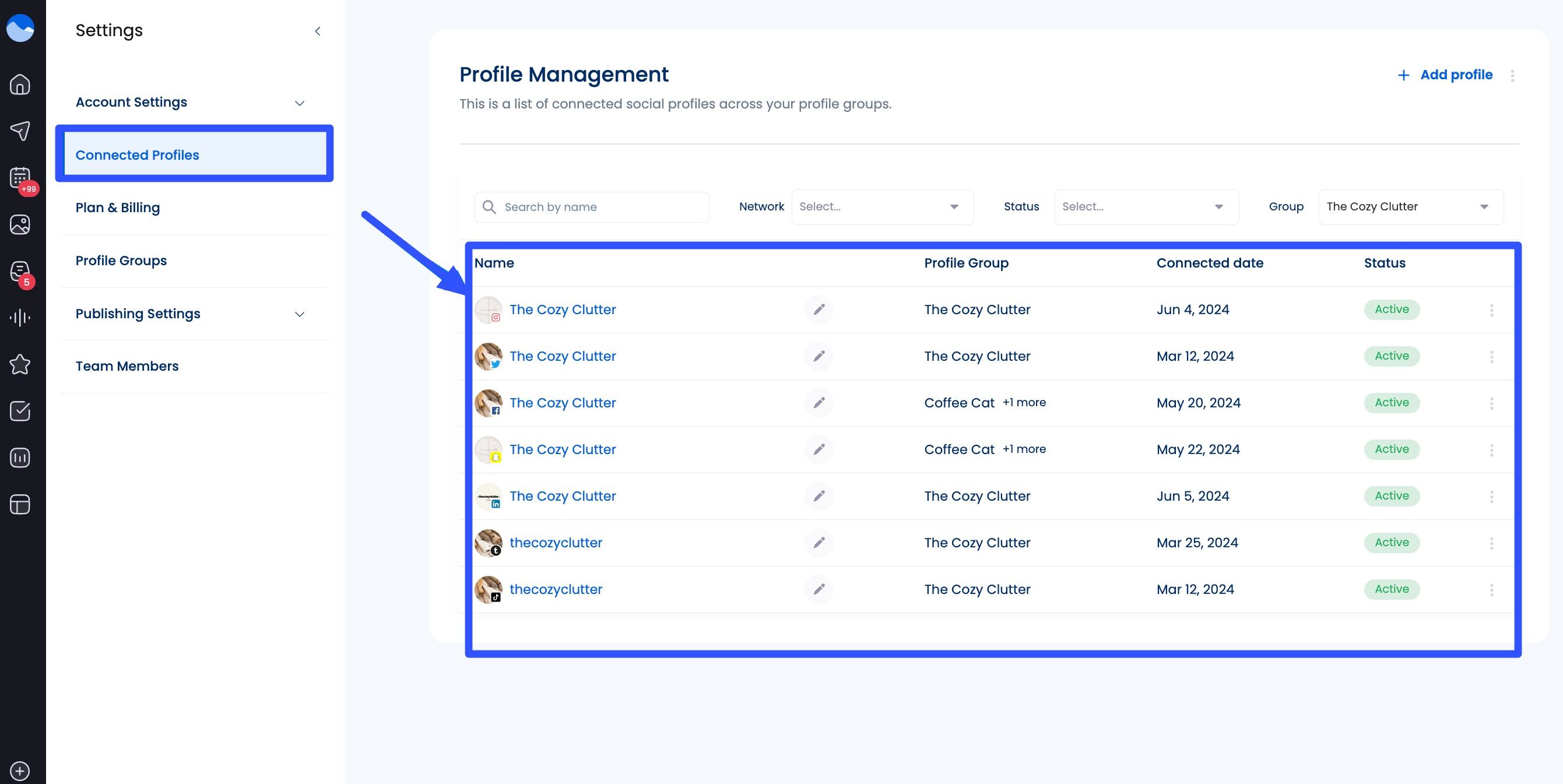Open the tasks checkmark icon
Screen dimensions: 1563x784
[20, 412]
